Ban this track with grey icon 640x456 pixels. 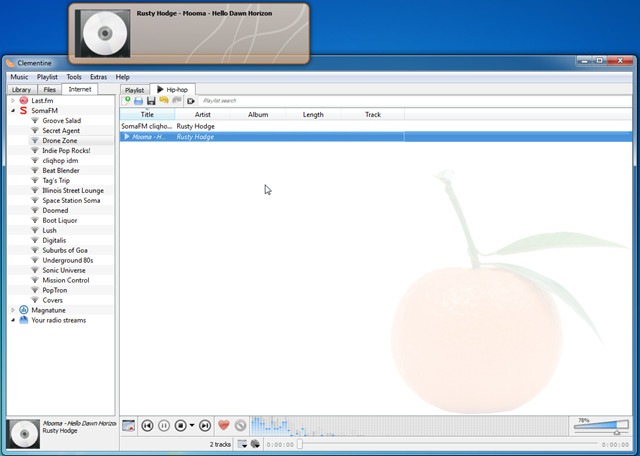click(x=240, y=425)
